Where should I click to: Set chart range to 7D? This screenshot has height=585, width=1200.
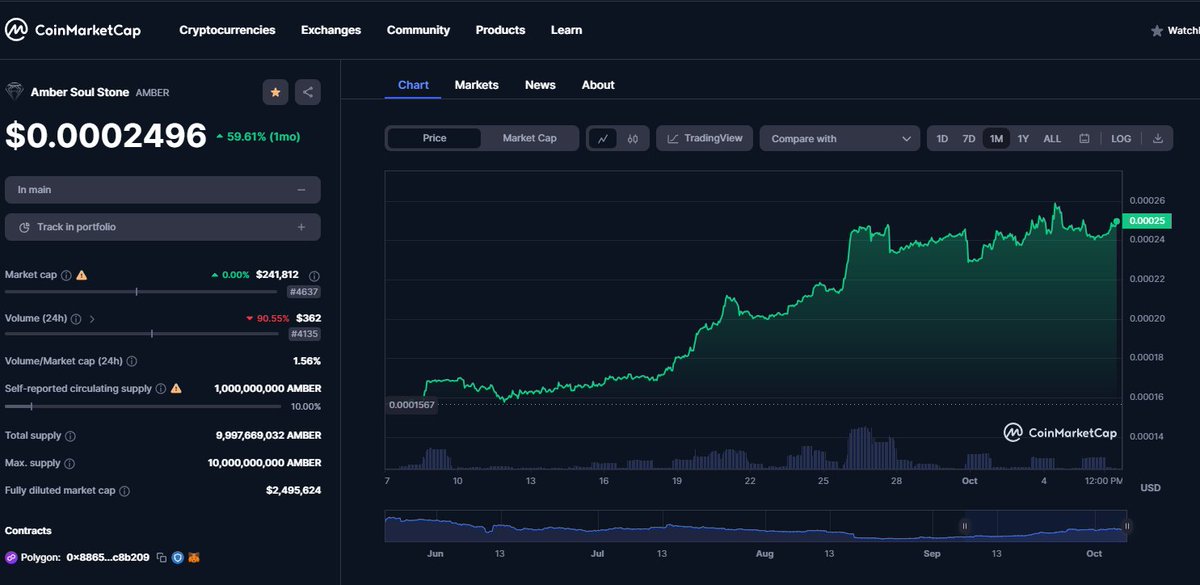pyautogui.click(x=968, y=139)
